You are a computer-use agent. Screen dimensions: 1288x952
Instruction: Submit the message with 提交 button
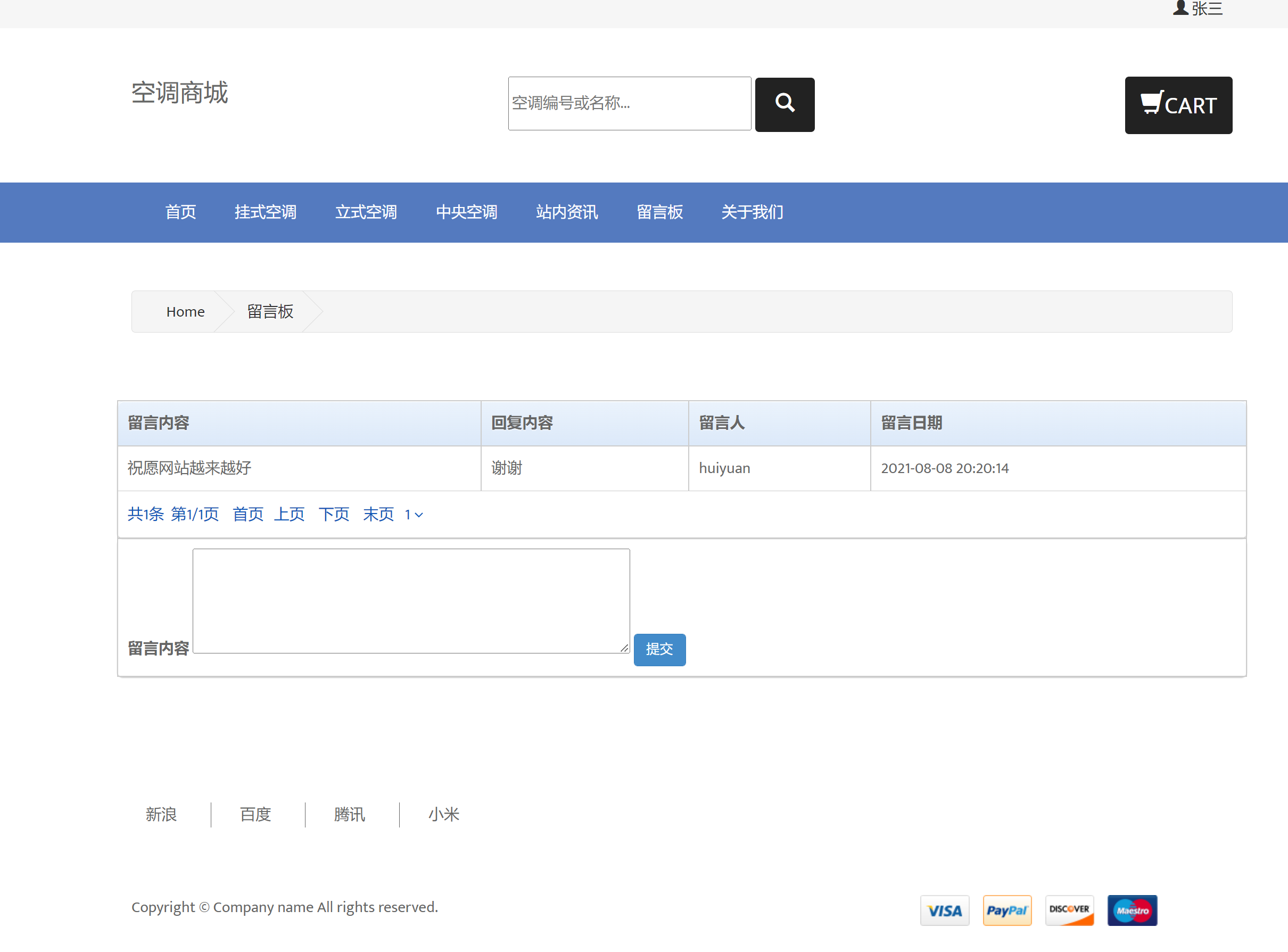pyautogui.click(x=659, y=649)
